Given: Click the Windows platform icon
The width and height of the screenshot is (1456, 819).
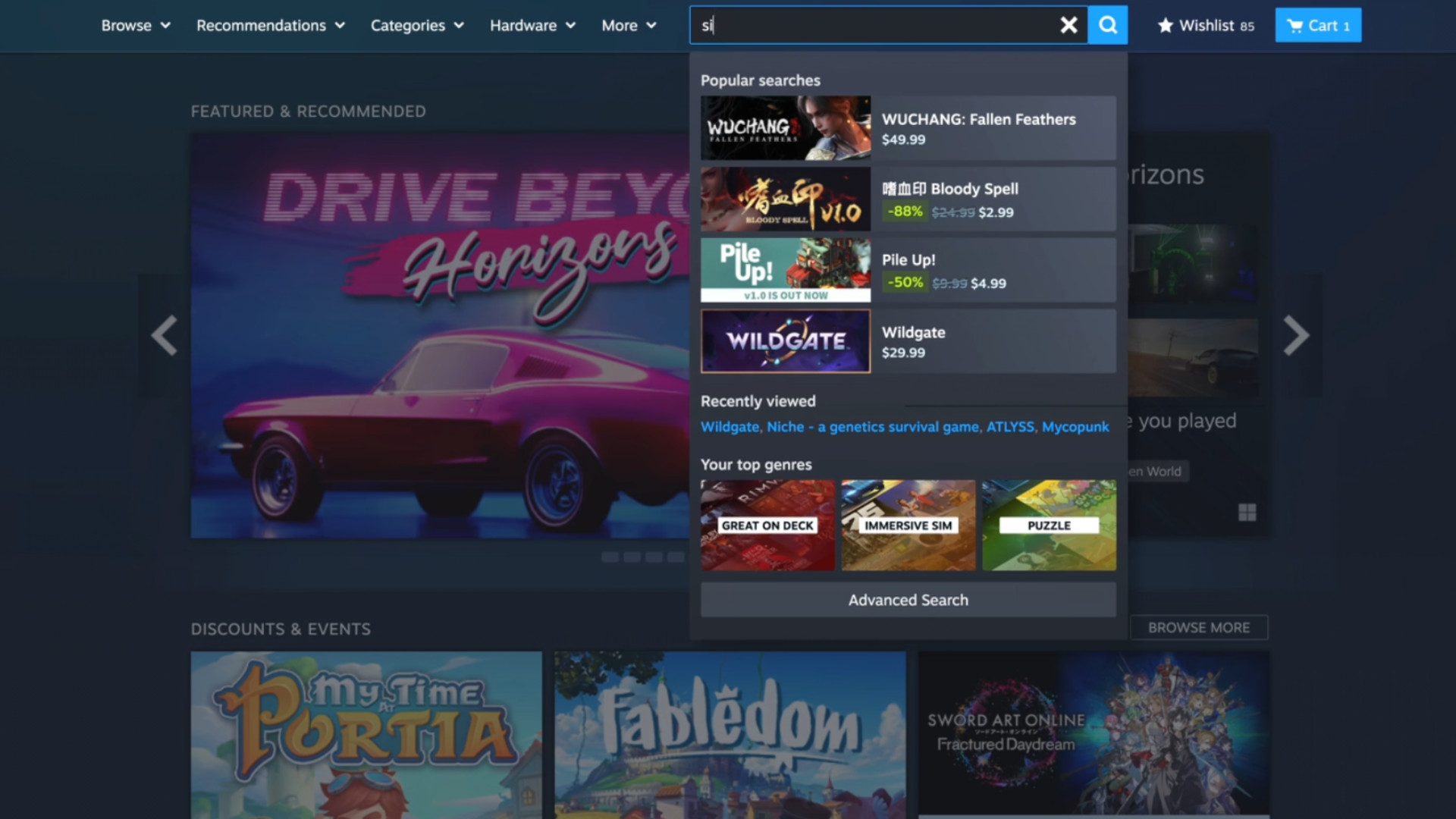Looking at the screenshot, I should tap(1247, 513).
